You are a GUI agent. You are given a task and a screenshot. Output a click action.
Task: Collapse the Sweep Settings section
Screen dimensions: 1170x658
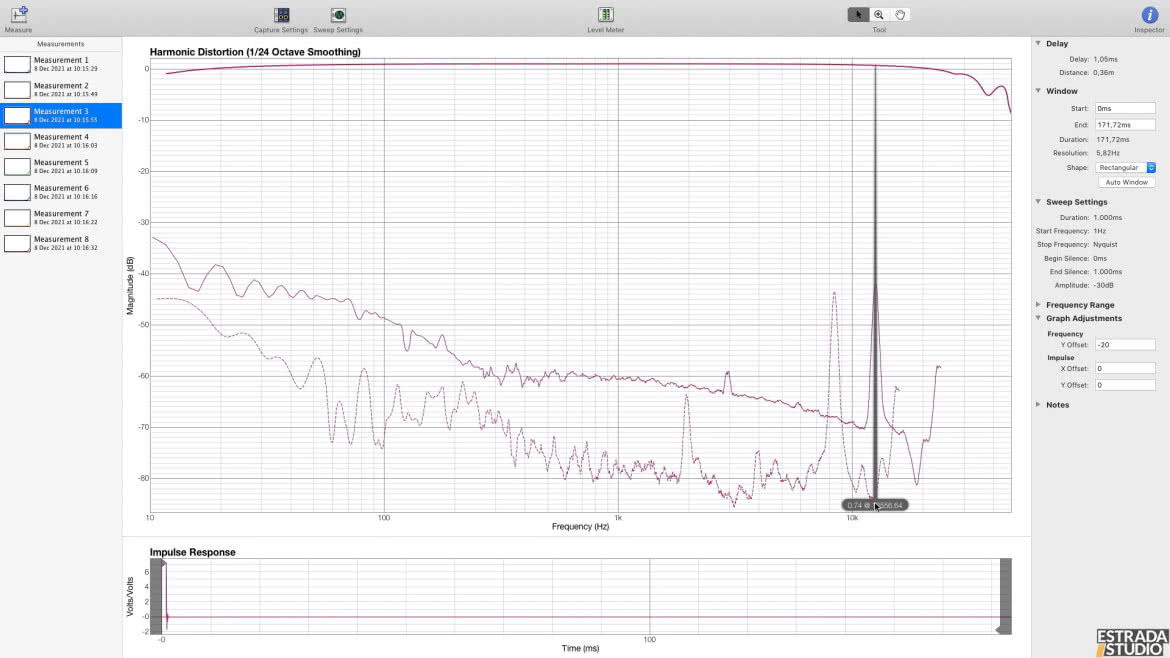1038,201
